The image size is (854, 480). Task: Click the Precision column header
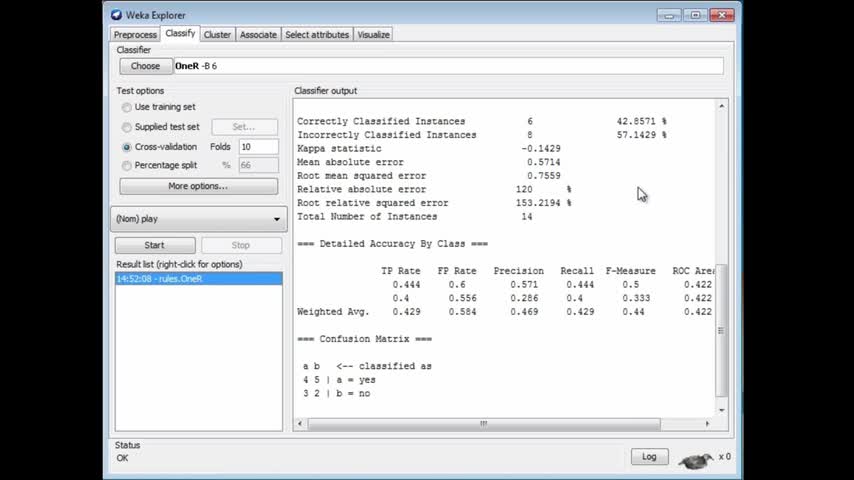[518, 271]
